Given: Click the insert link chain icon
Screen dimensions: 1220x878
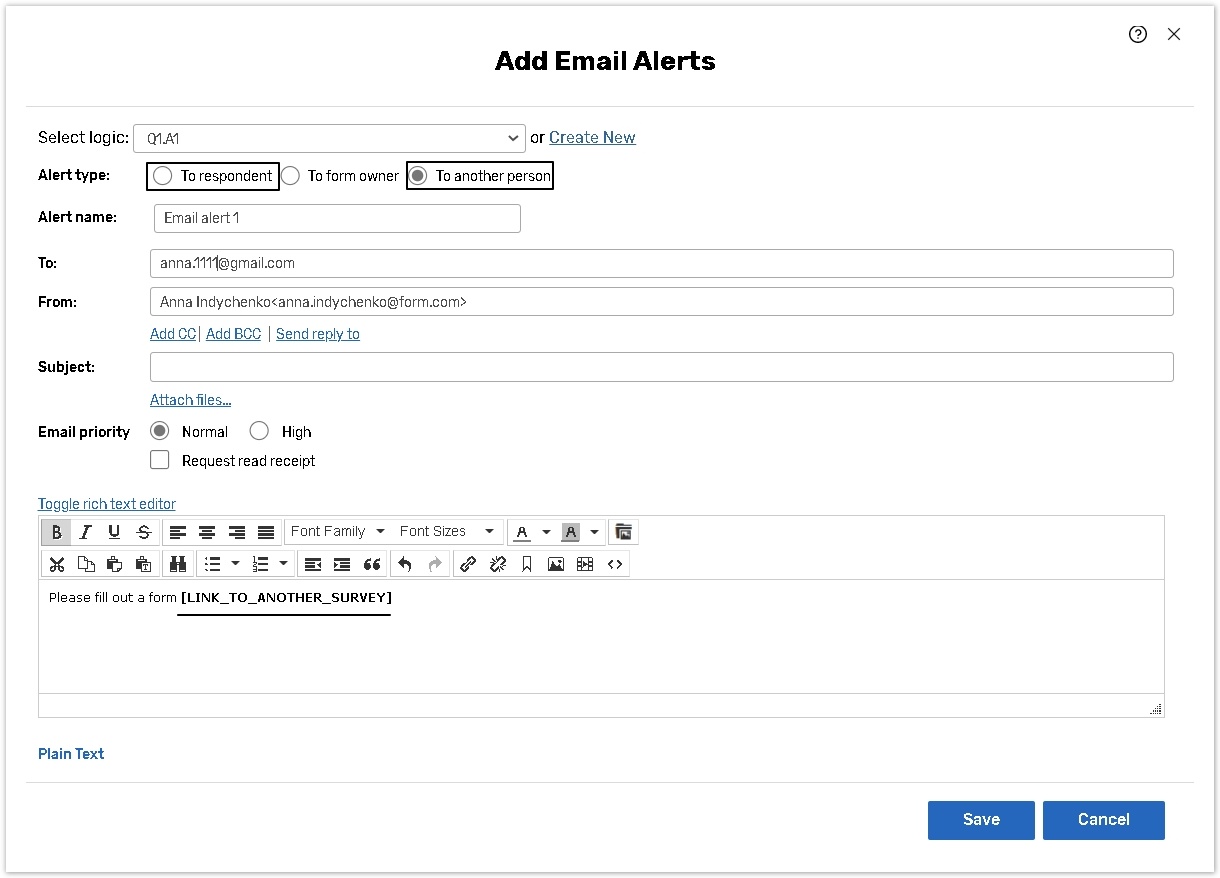Looking at the screenshot, I should pos(467,564).
